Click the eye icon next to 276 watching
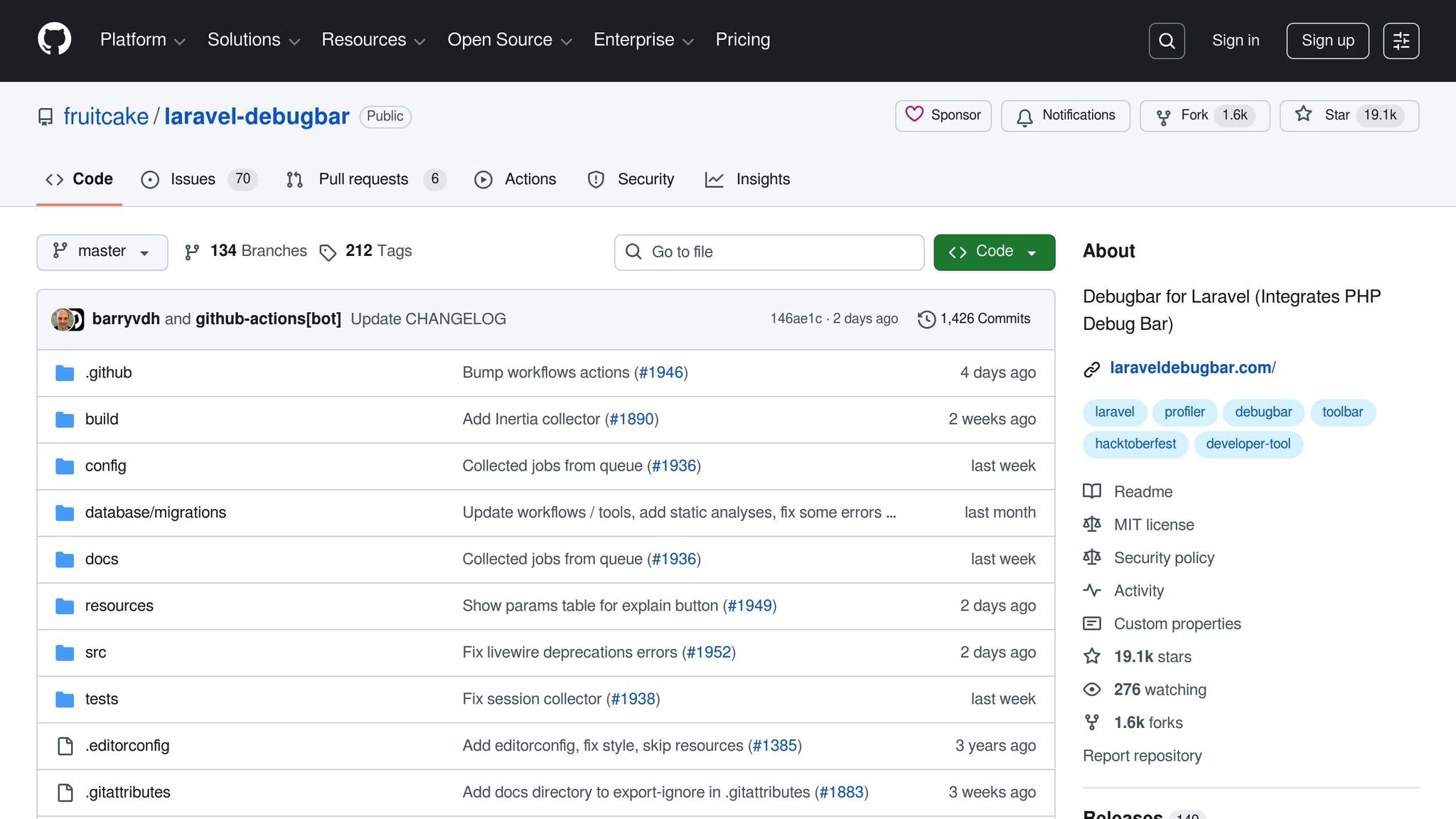 [x=1092, y=689]
